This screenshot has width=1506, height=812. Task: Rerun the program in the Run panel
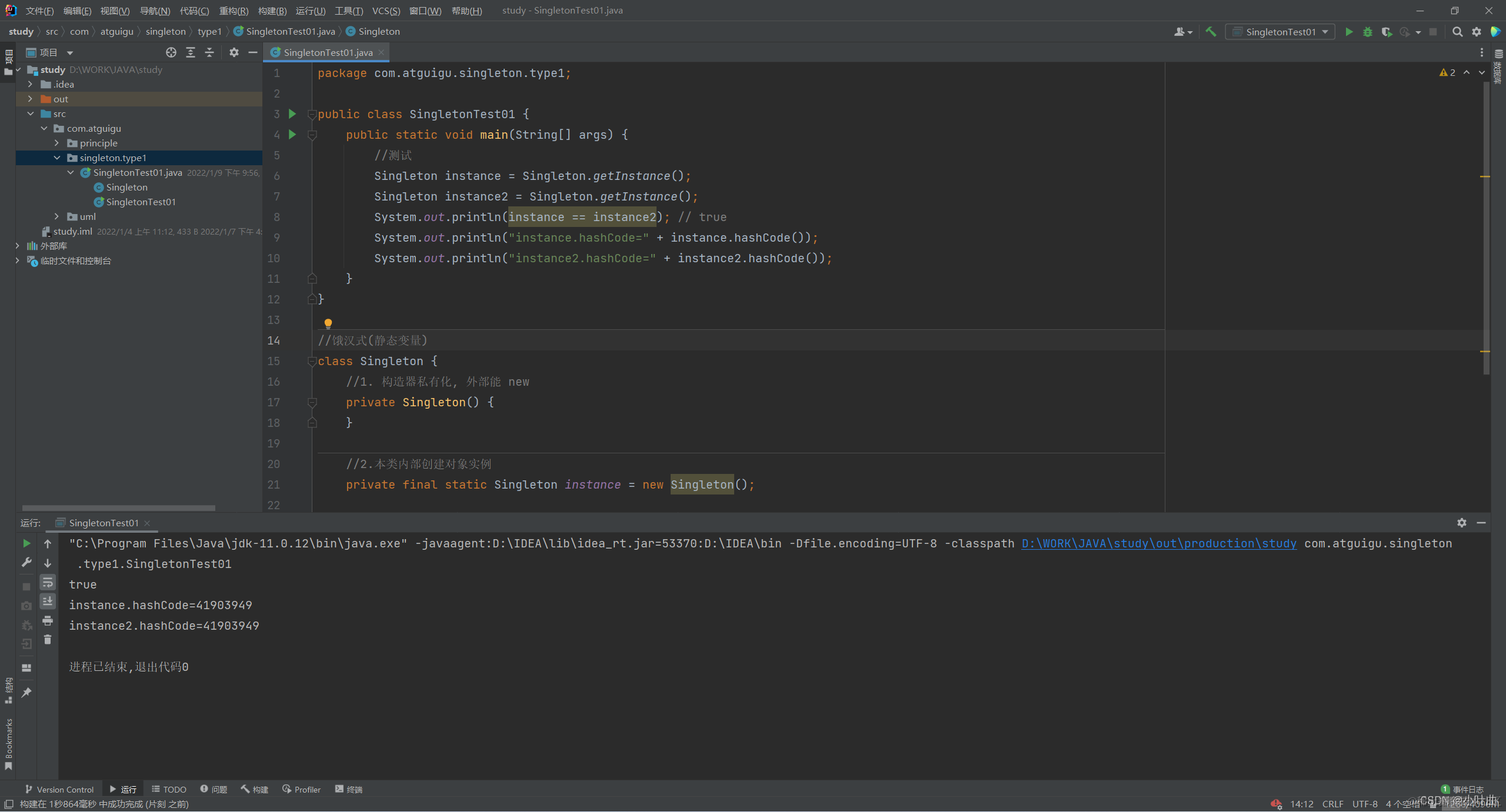point(26,543)
